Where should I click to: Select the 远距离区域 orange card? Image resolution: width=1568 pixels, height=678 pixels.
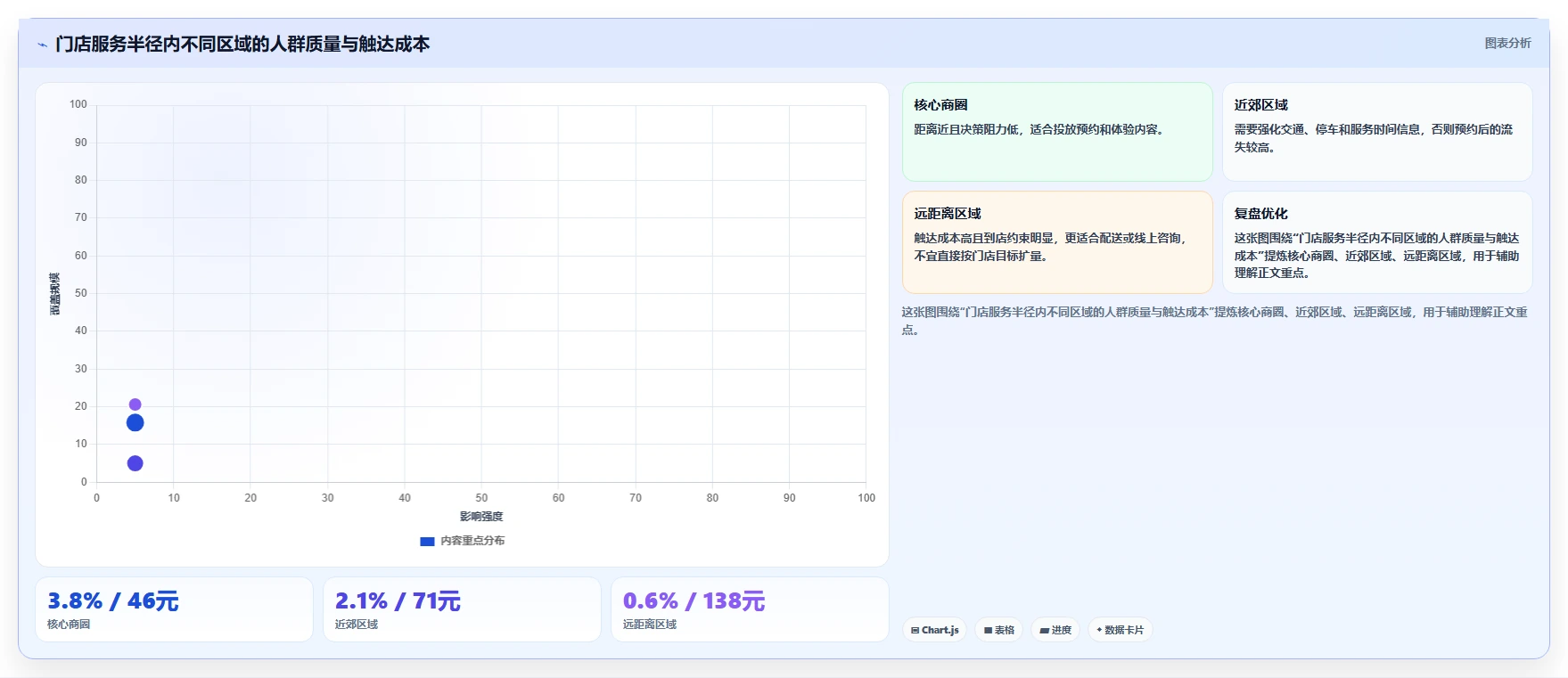click(x=1057, y=242)
